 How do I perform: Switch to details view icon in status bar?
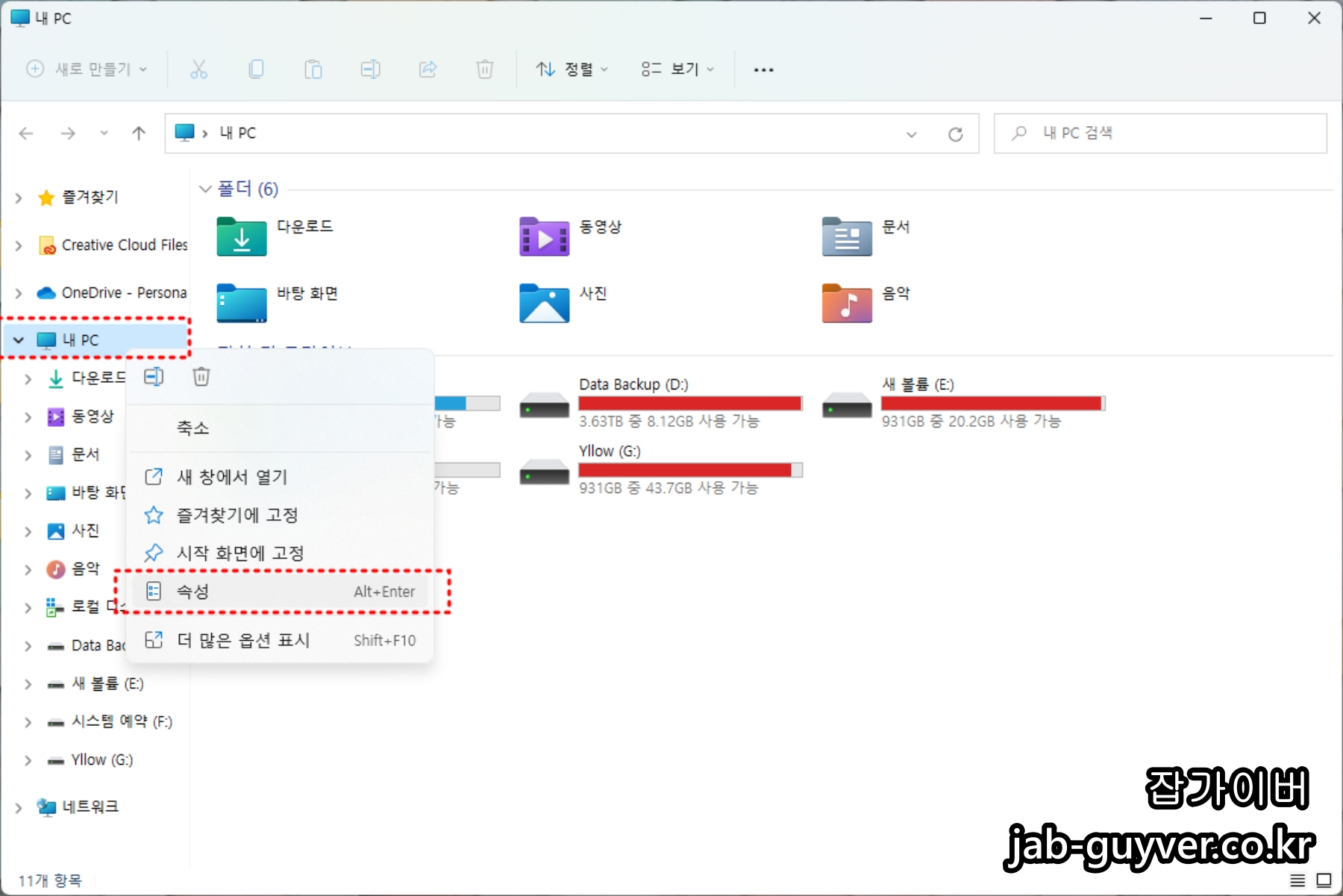(1297, 880)
